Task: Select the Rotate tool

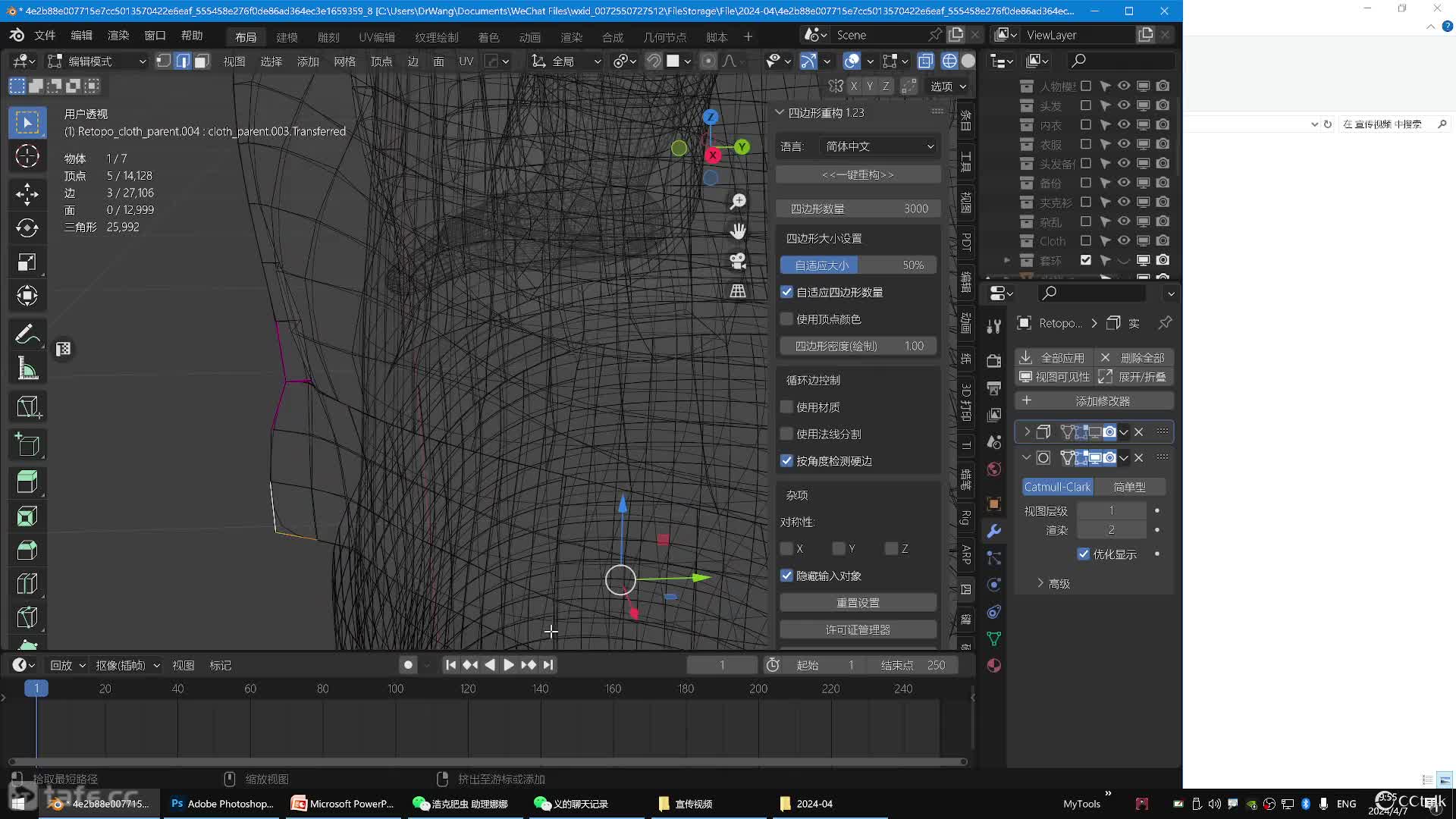Action: coord(27,228)
